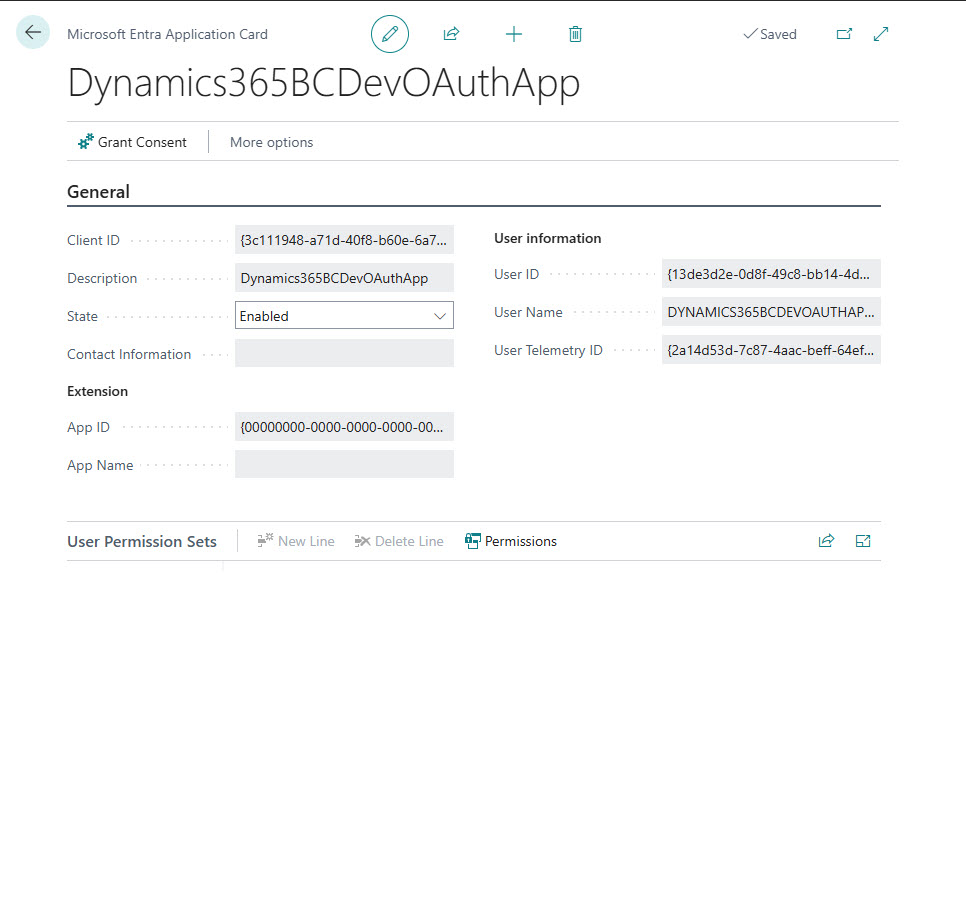The image size is (966, 907).
Task: Click the User Permission Sets heading
Action: pyautogui.click(x=142, y=541)
